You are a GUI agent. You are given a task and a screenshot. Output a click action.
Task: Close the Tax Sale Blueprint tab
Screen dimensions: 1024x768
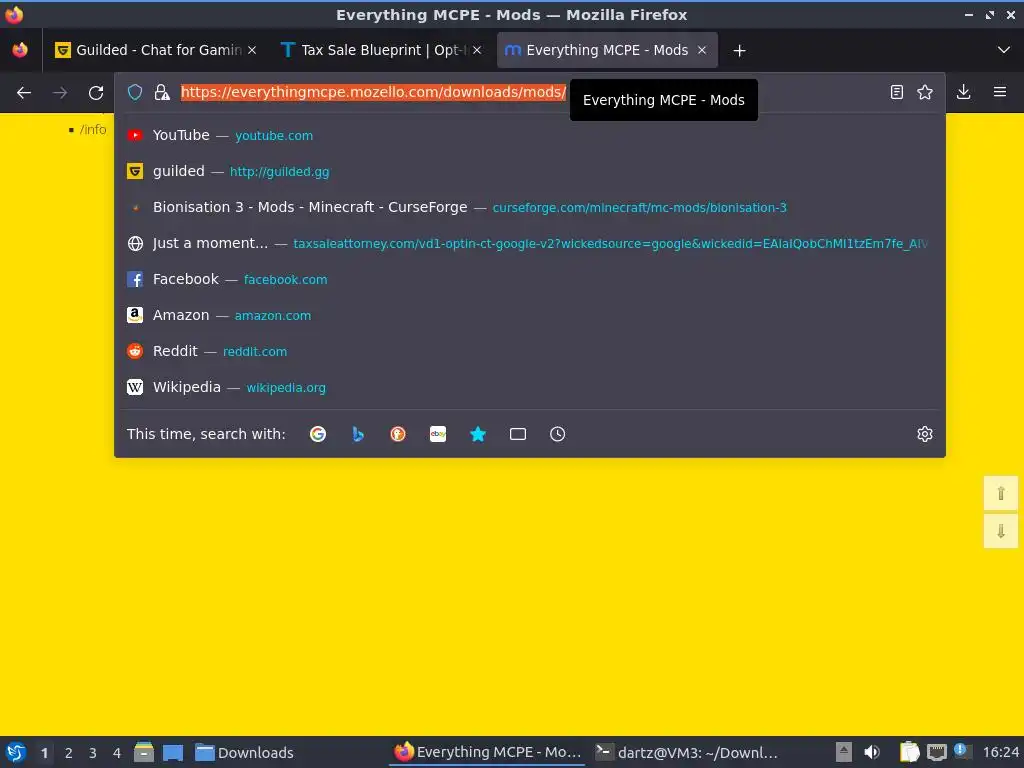pyautogui.click(x=477, y=50)
